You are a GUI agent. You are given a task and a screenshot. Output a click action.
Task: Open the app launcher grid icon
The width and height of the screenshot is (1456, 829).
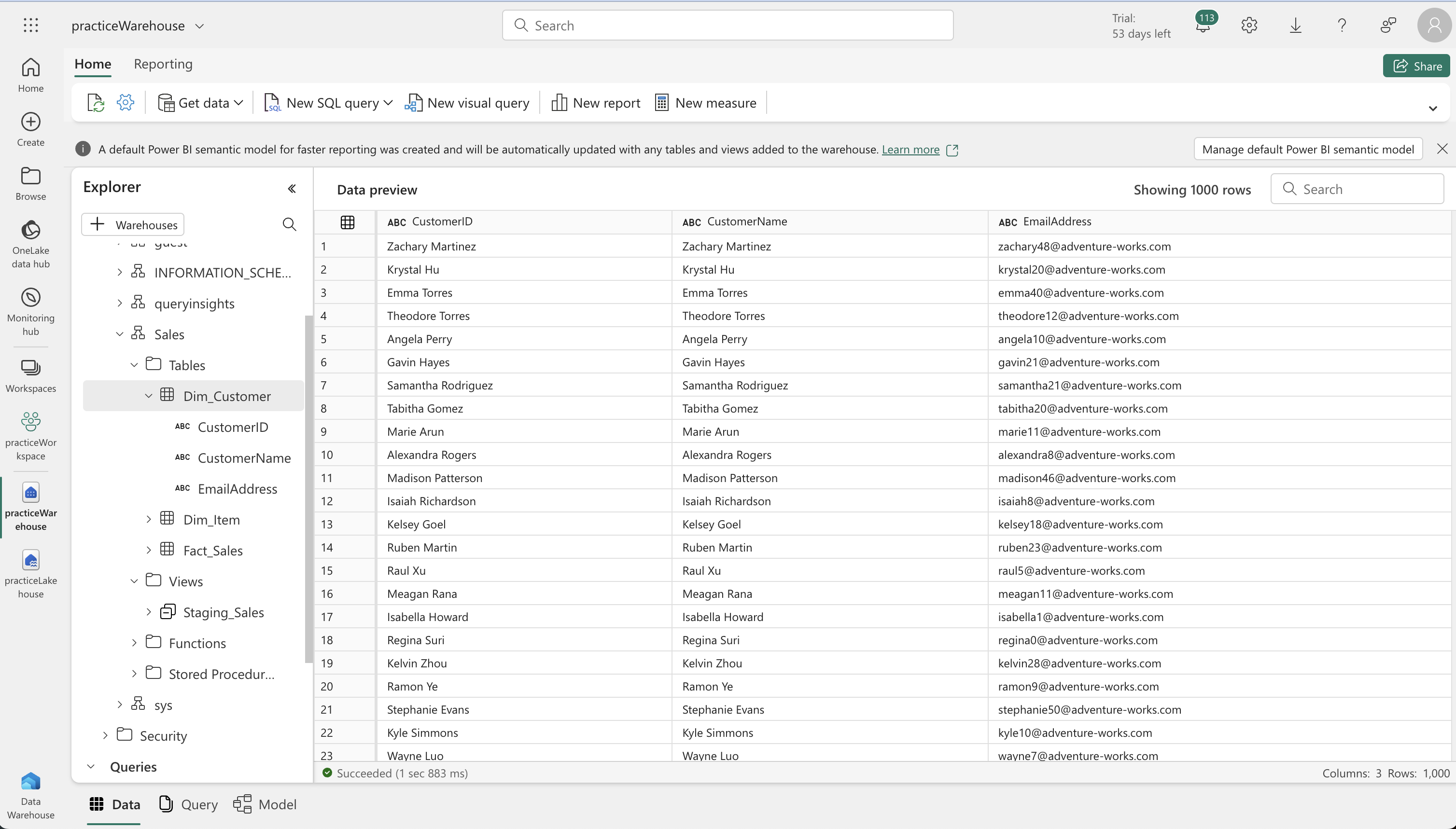(x=31, y=25)
